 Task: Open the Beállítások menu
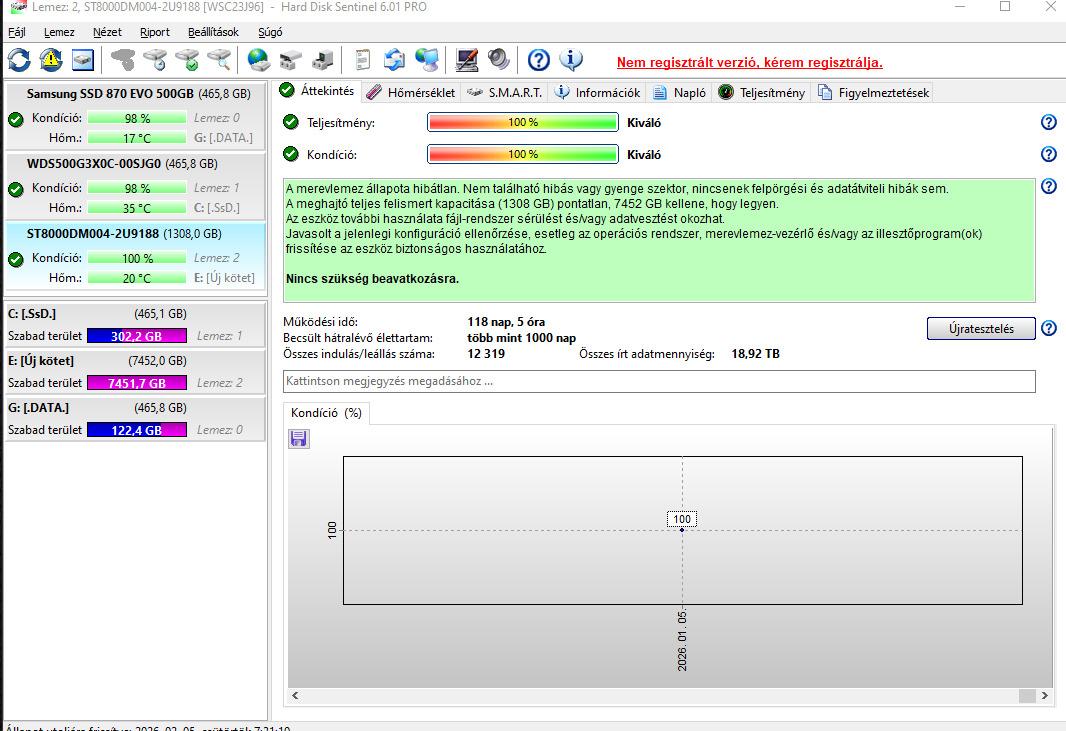click(213, 32)
